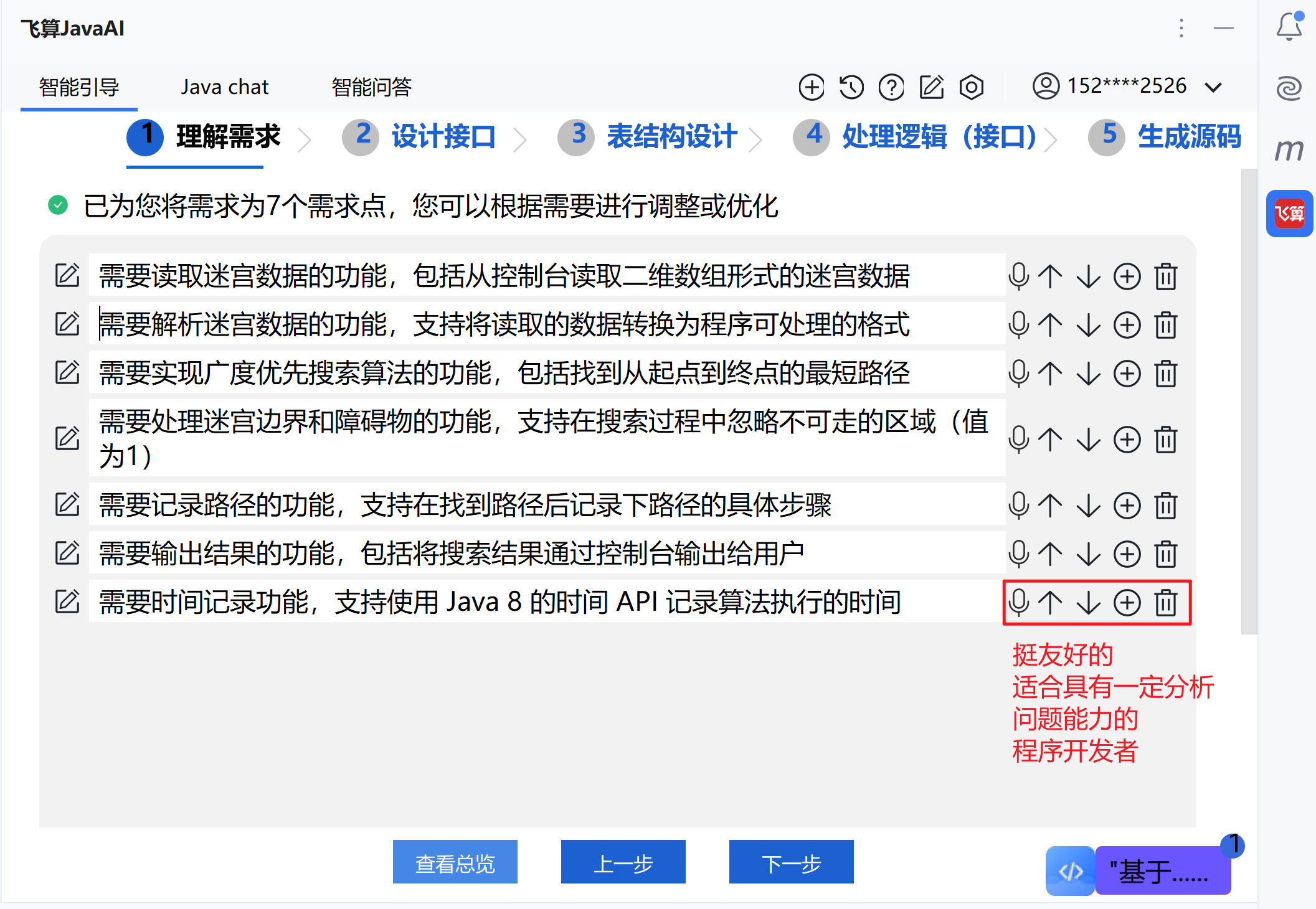Go to step 2 设计接口
The height and width of the screenshot is (909, 1316).
pos(442,137)
